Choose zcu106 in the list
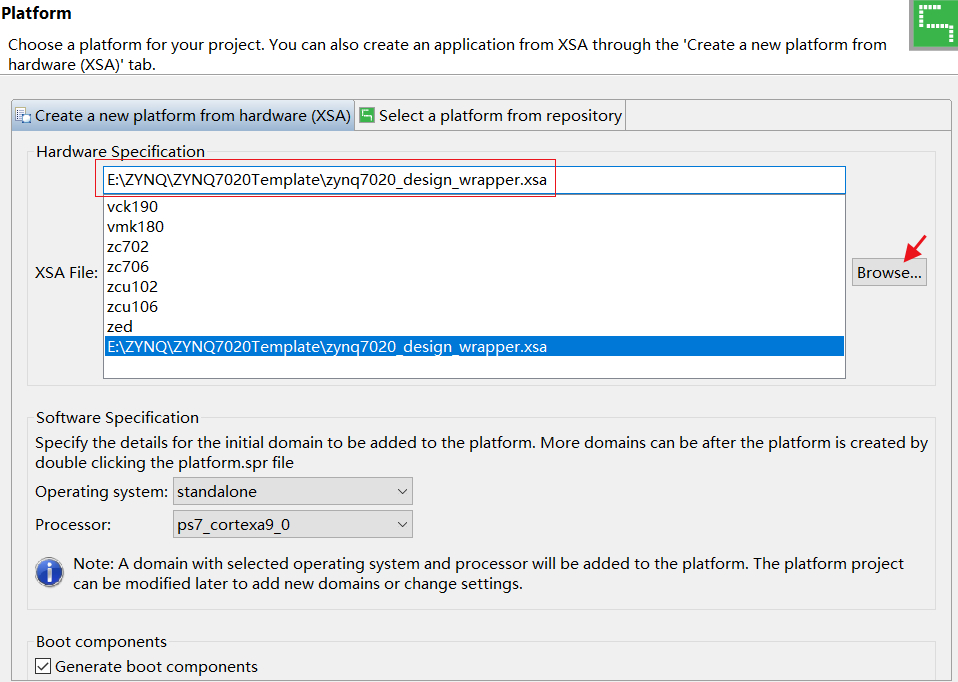 [132, 307]
